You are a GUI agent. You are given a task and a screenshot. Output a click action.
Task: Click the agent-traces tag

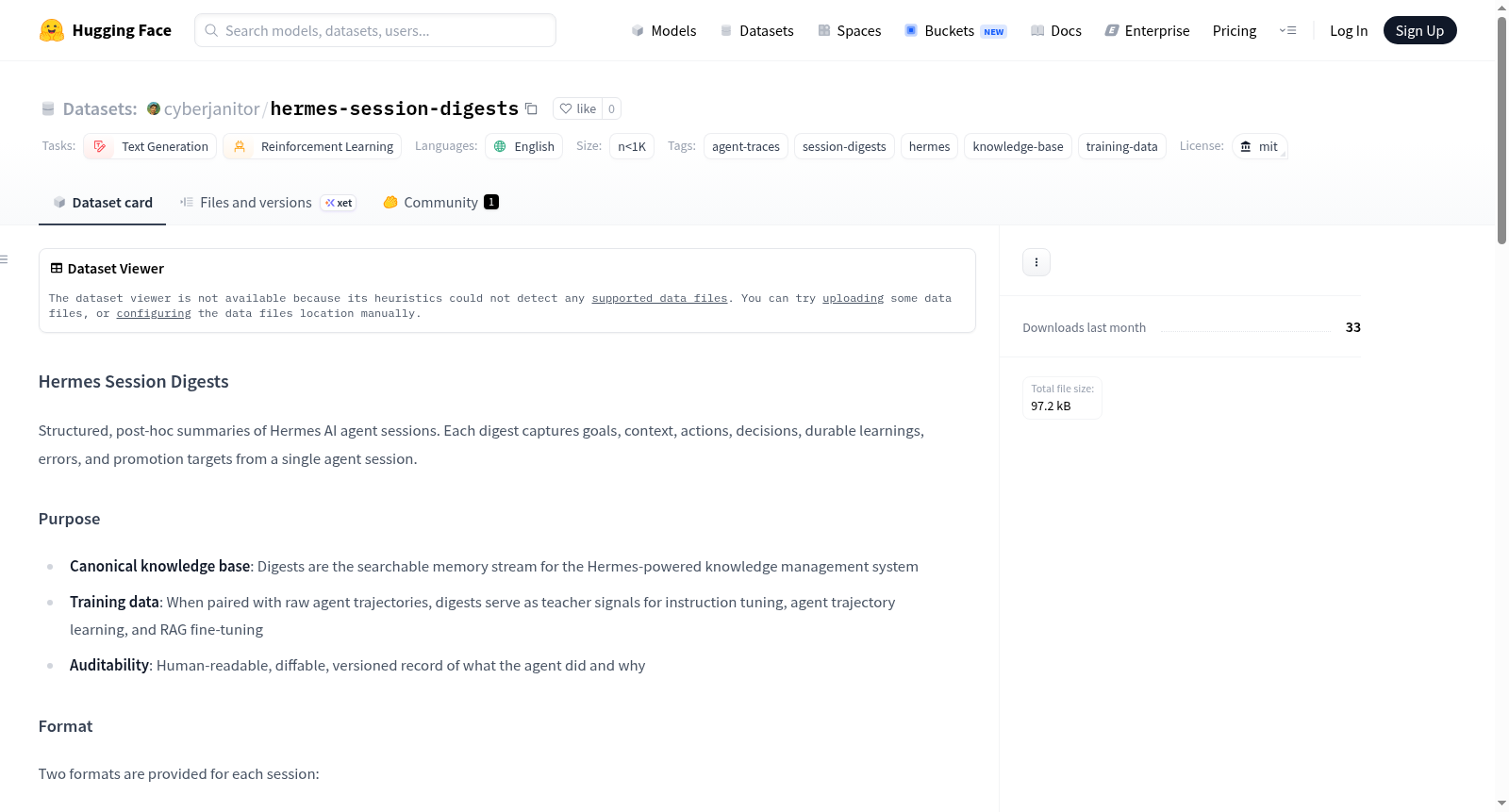point(746,146)
